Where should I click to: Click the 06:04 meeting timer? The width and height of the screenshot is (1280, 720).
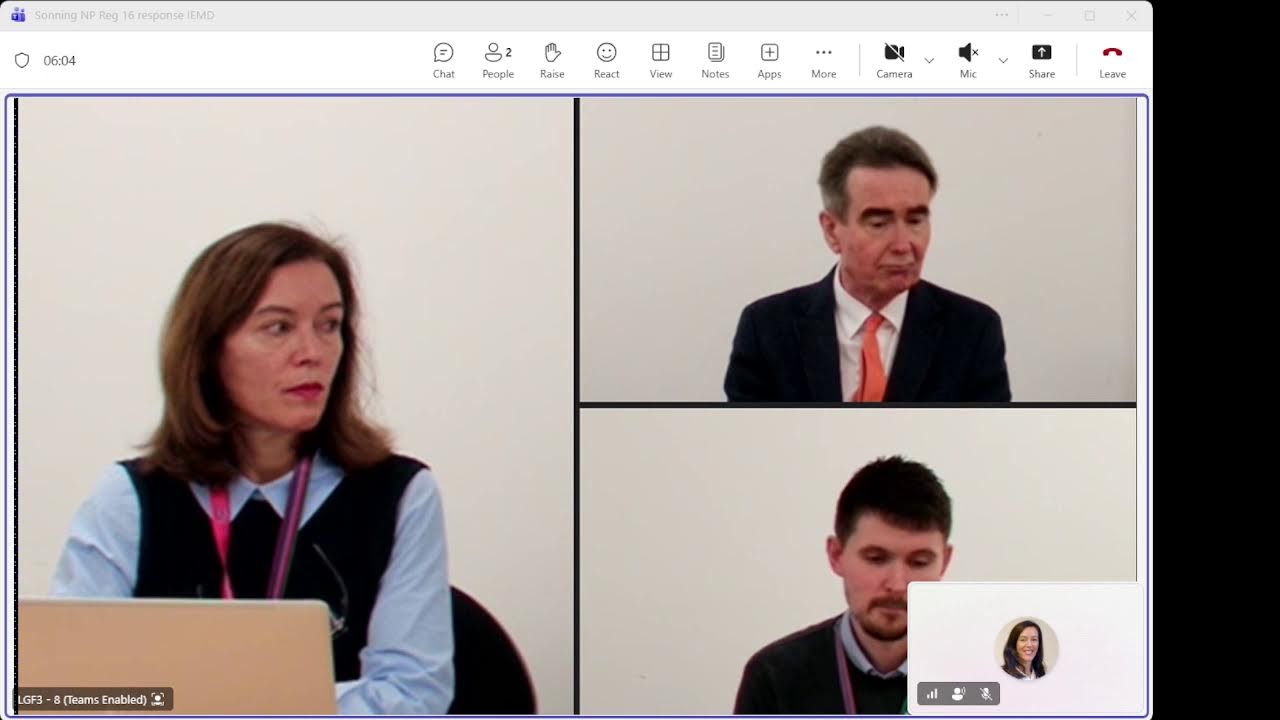click(60, 61)
